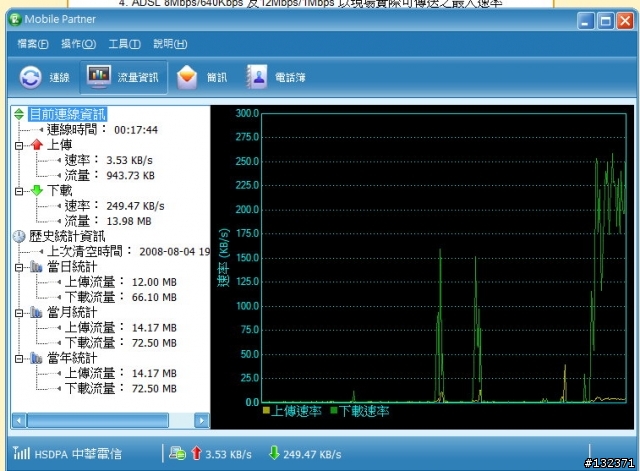Click the yellow 上傳速率 legend marker
Image resolution: width=640 pixels, height=471 pixels.
[267, 410]
